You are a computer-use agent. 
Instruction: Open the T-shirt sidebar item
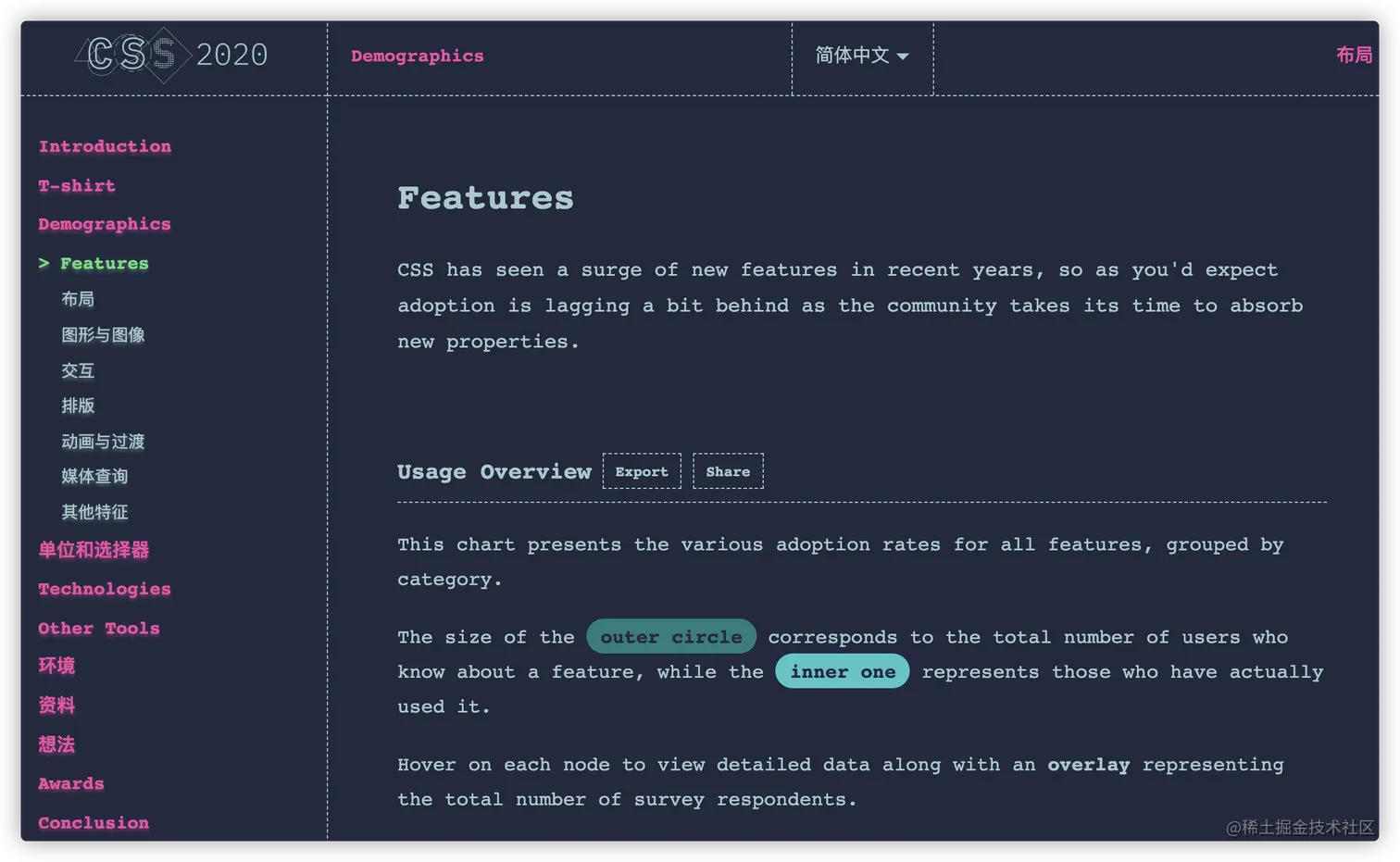click(77, 186)
